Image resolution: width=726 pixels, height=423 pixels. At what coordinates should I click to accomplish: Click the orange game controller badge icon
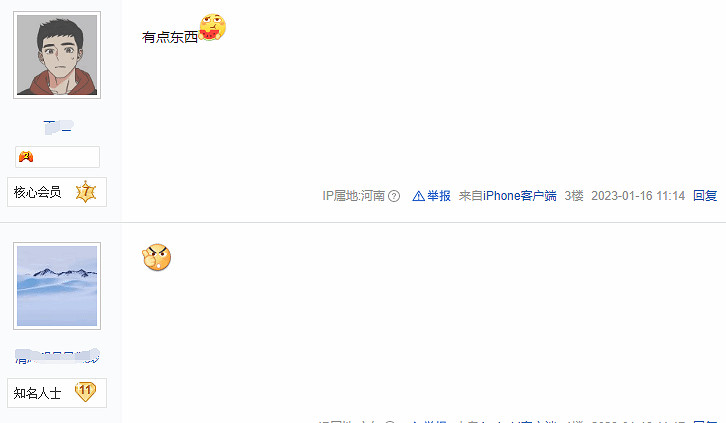click(x=26, y=157)
